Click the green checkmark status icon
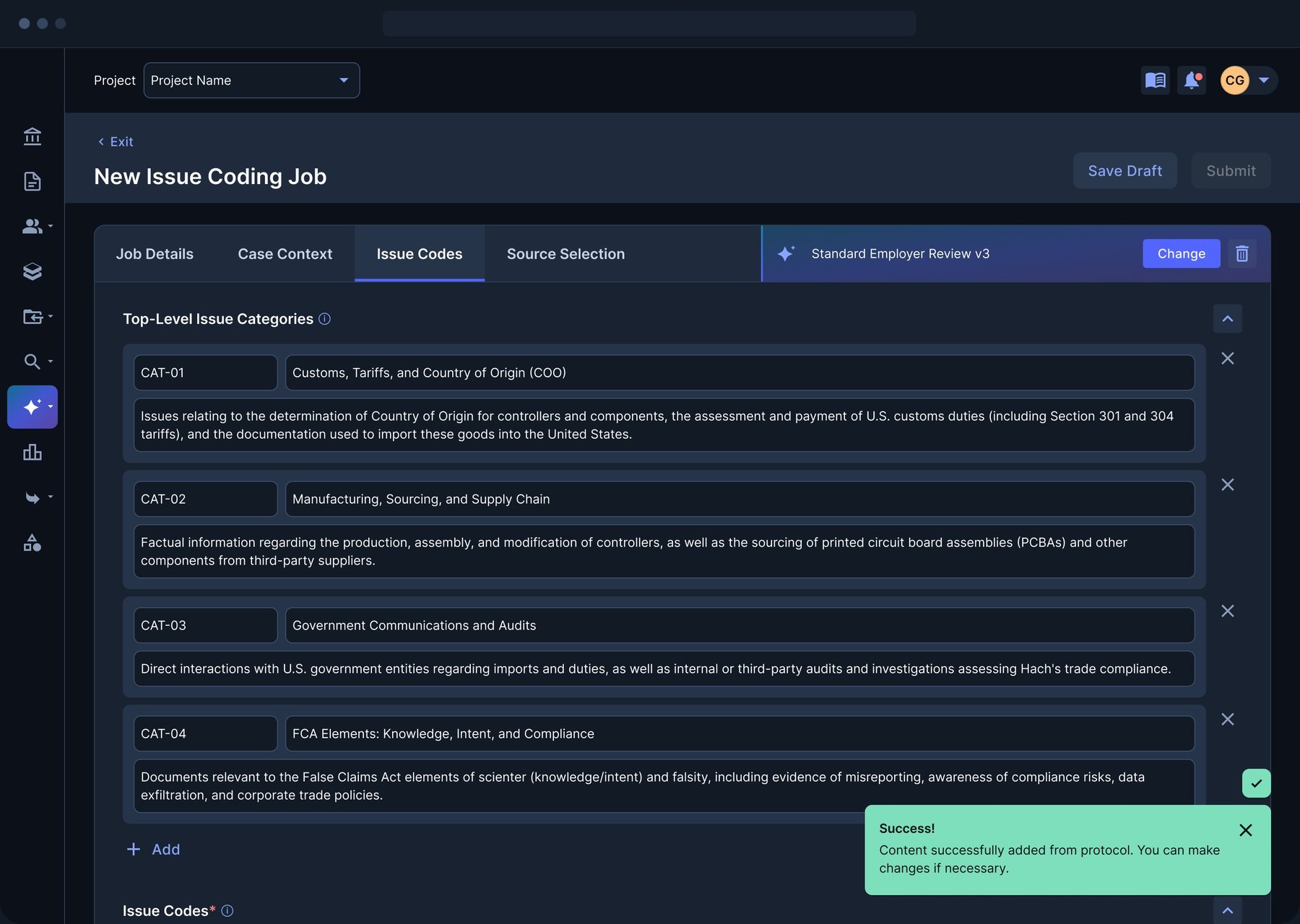The image size is (1300, 924). (x=1257, y=783)
